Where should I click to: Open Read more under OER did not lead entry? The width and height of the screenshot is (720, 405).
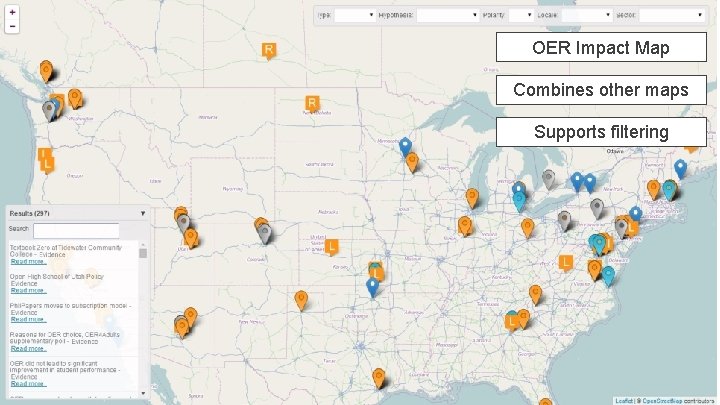click(28, 383)
